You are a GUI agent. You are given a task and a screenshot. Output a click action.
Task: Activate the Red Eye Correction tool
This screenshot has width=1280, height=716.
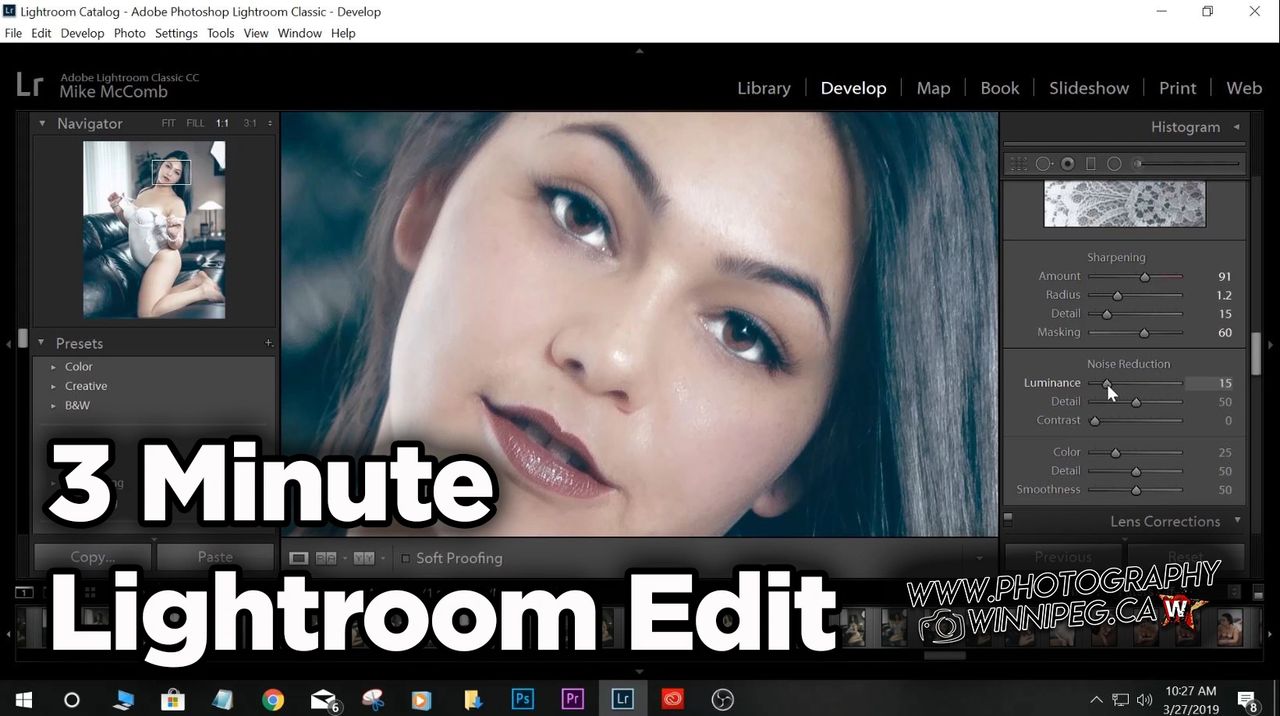click(1067, 164)
